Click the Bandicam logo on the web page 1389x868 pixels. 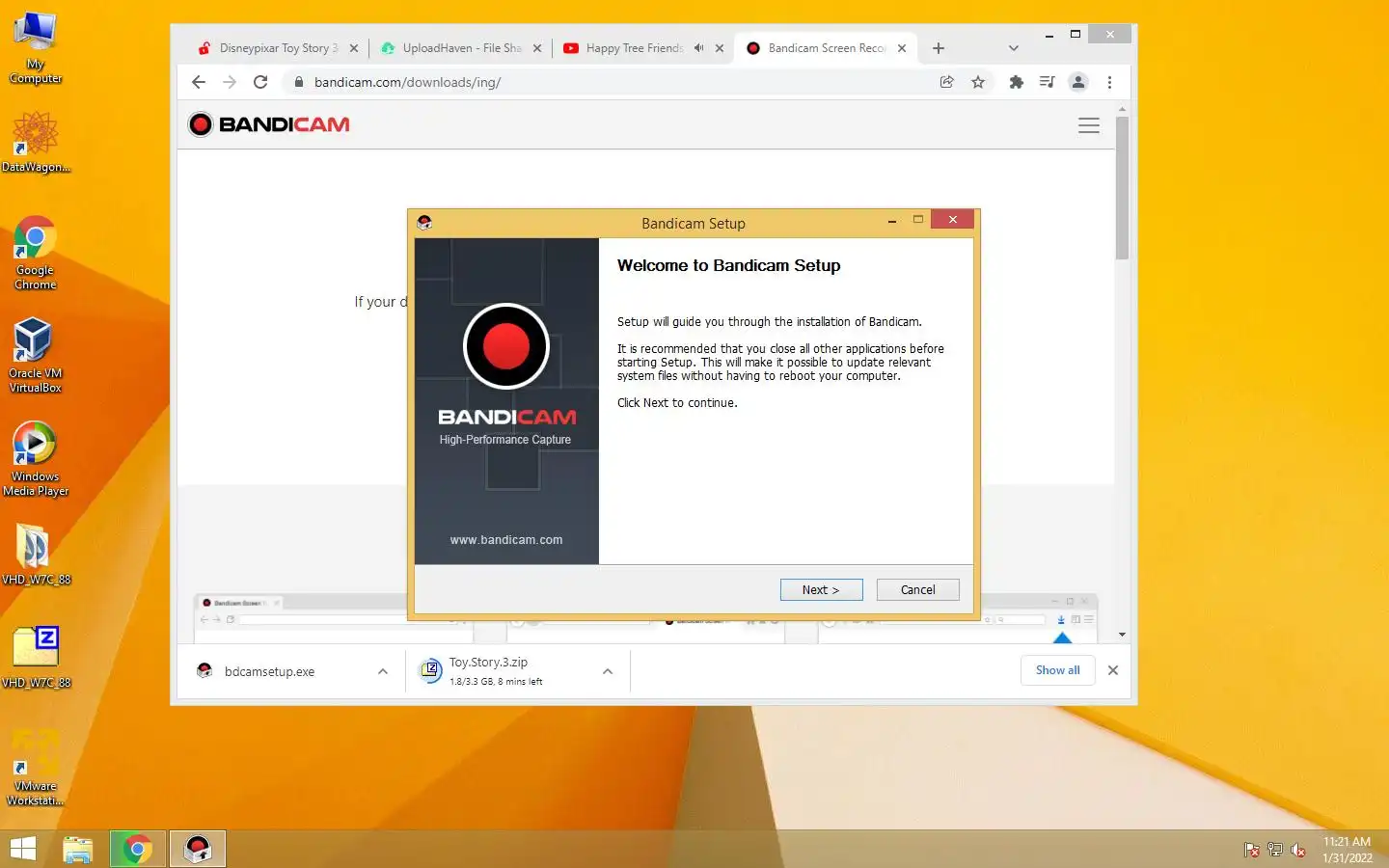[x=269, y=124]
